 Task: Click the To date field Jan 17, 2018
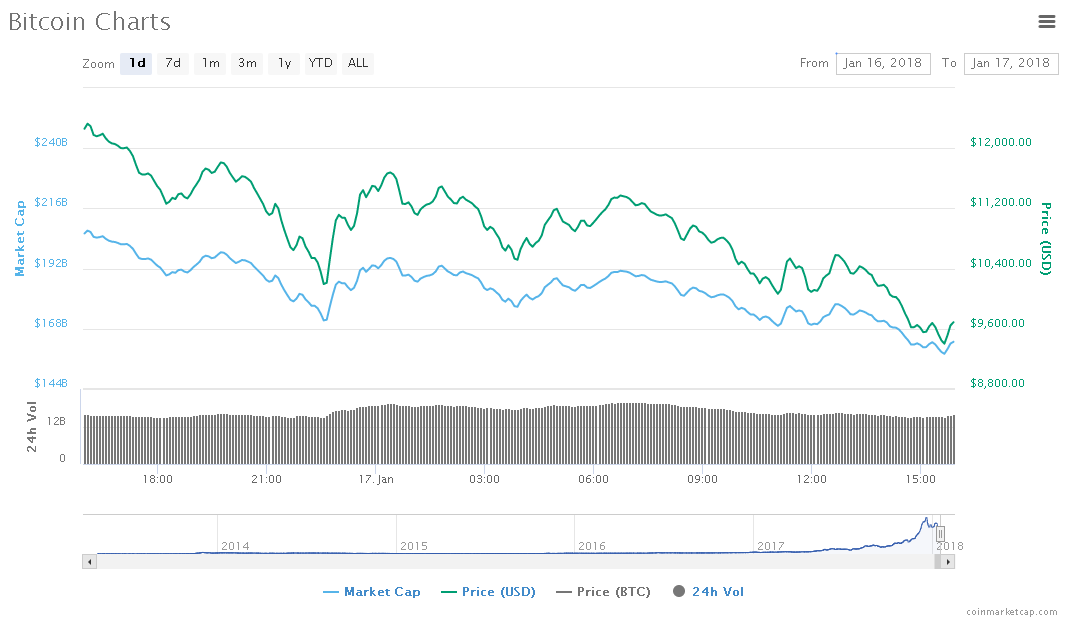pos(1011,63)
